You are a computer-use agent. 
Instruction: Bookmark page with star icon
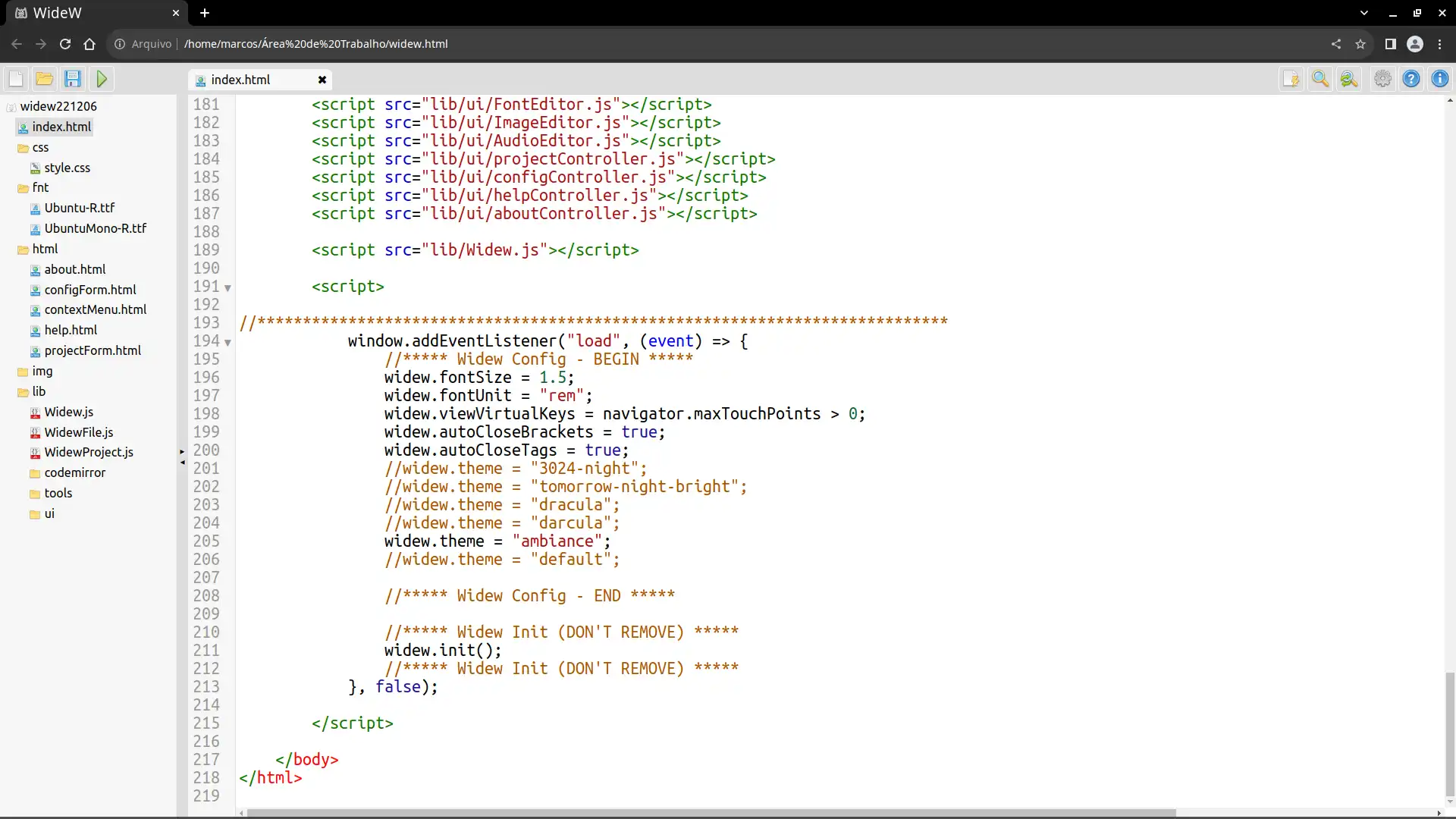[x=1360, y=44]
